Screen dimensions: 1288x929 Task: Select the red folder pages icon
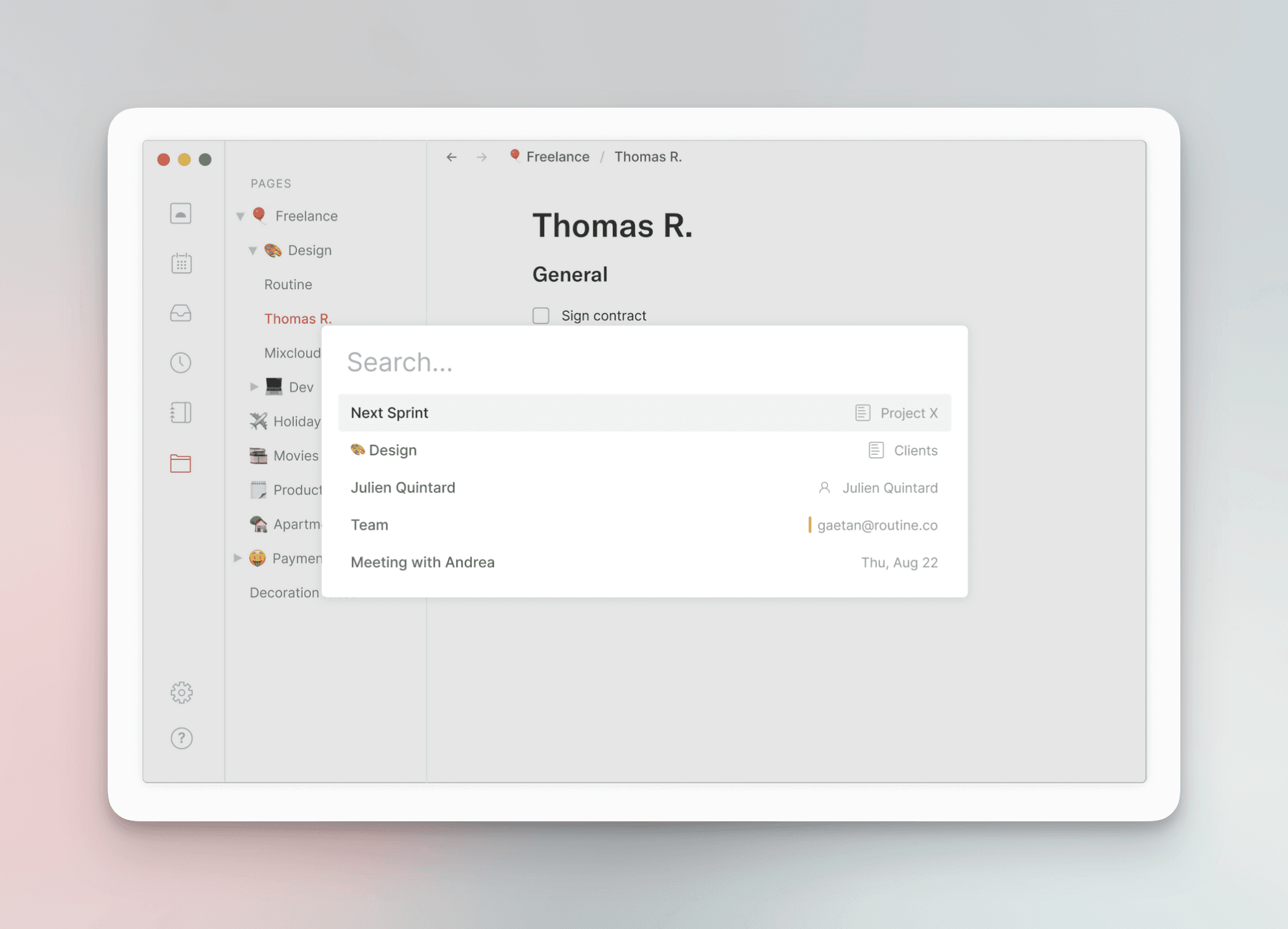(181, 463)
